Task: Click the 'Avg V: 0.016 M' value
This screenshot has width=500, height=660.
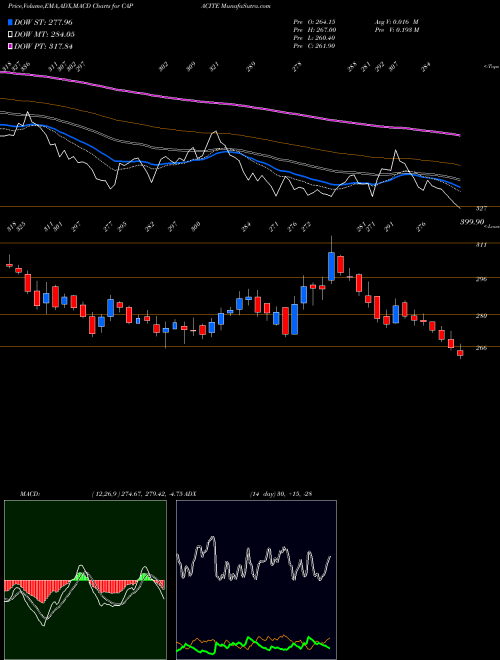Action: [x=396, y=22]
